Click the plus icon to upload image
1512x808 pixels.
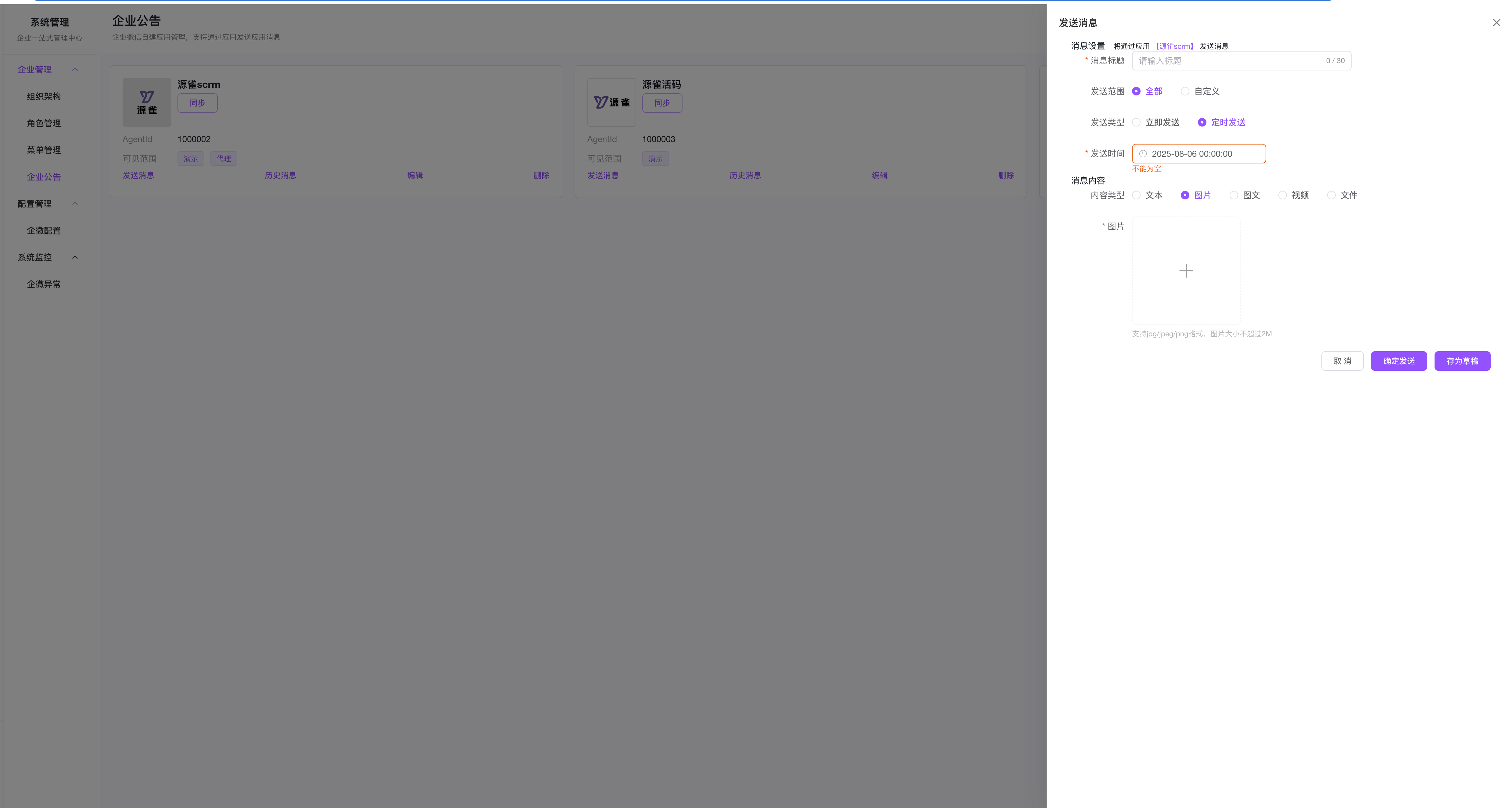pos(1186,270)
